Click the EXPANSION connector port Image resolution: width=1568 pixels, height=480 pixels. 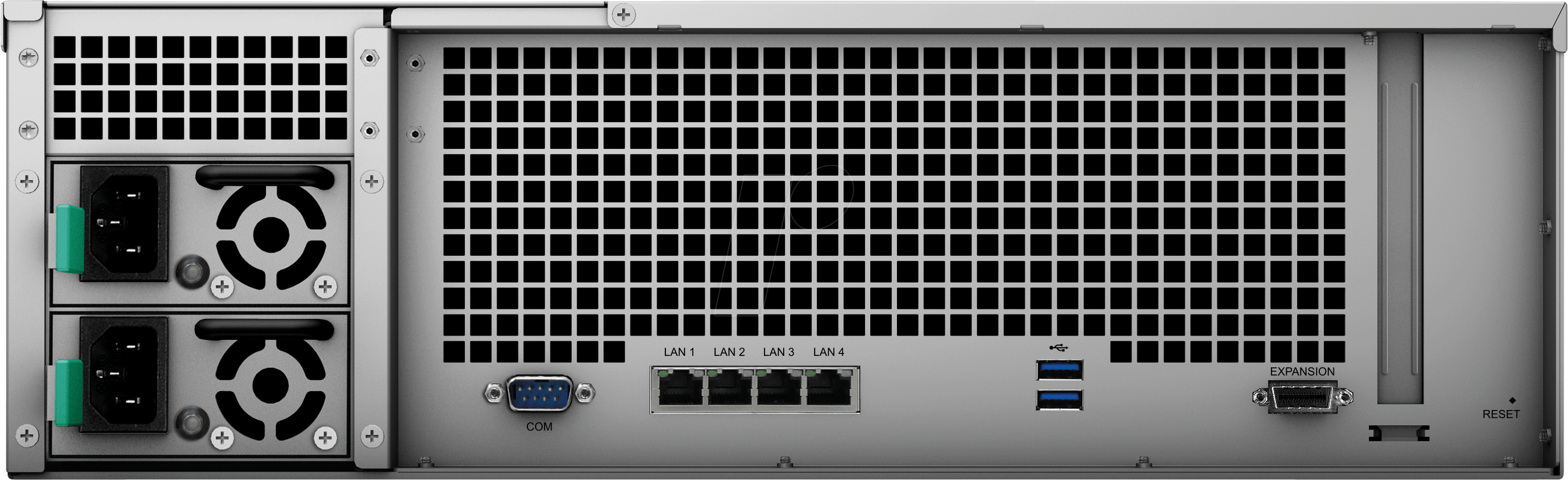[x=1302, y=397]
